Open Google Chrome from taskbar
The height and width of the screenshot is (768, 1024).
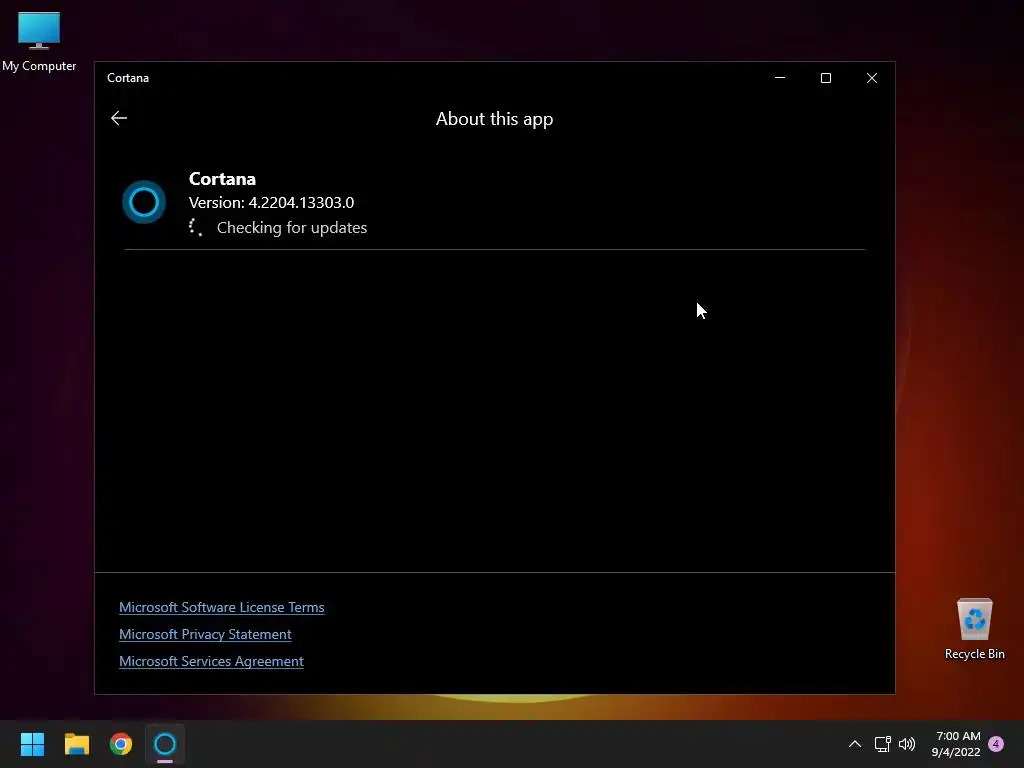point(121,744)
